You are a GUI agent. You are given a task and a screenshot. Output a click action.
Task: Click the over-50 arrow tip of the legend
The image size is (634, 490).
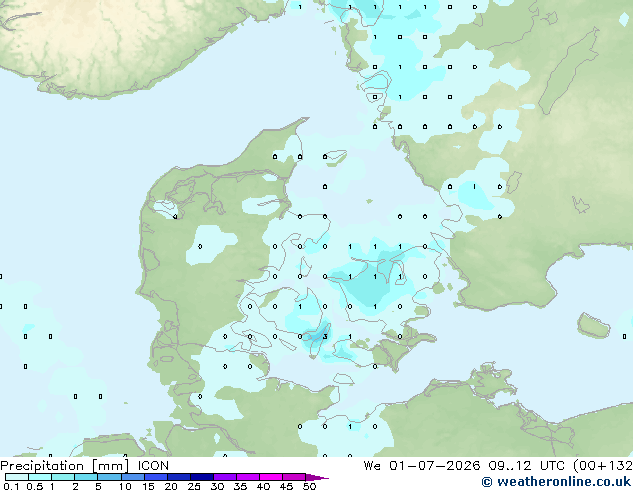coord(317,477)
